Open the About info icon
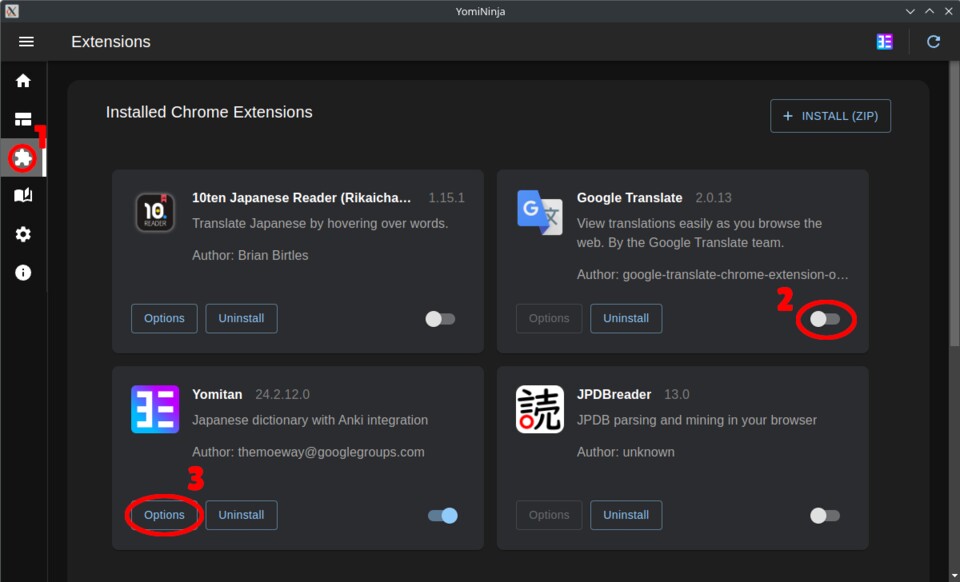 [x=23, y=272]
